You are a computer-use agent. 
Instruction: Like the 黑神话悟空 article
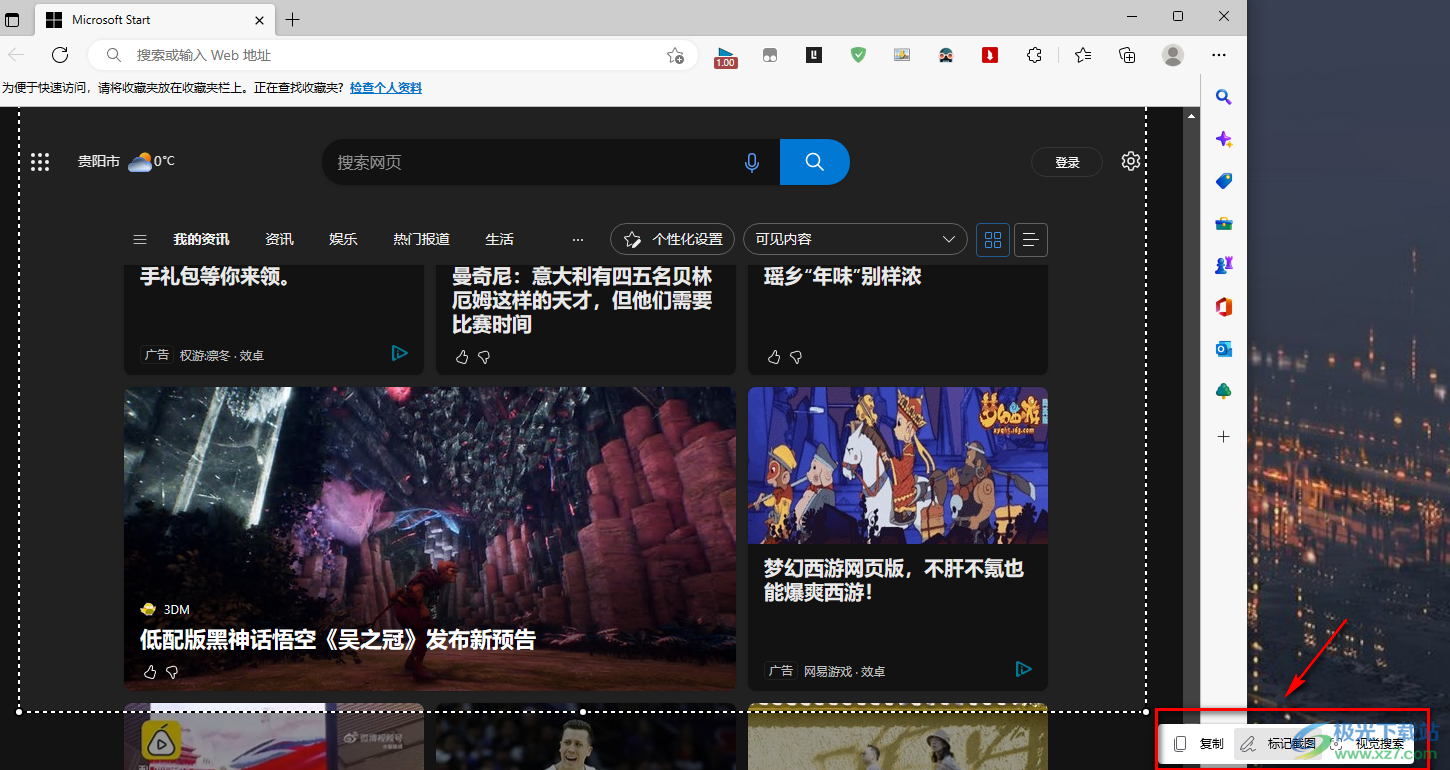point(150,671)
